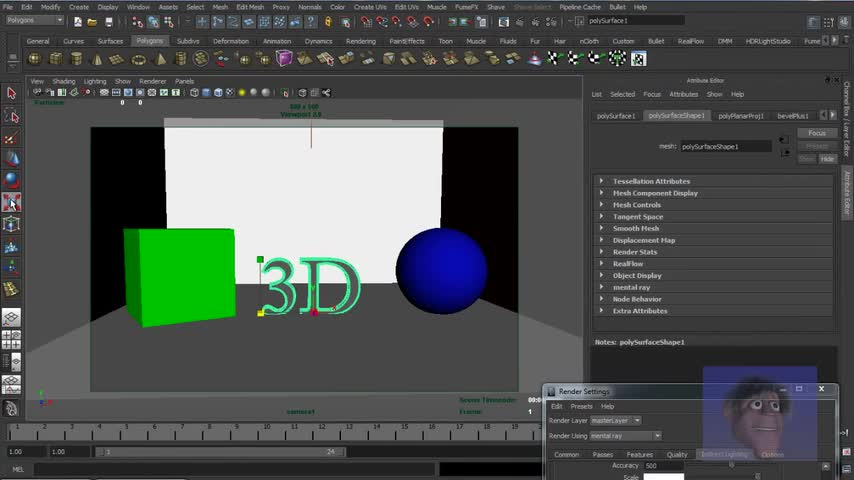Switch to the Surfaces shelf tab
The image size is (854, 480).
[110, 41]
